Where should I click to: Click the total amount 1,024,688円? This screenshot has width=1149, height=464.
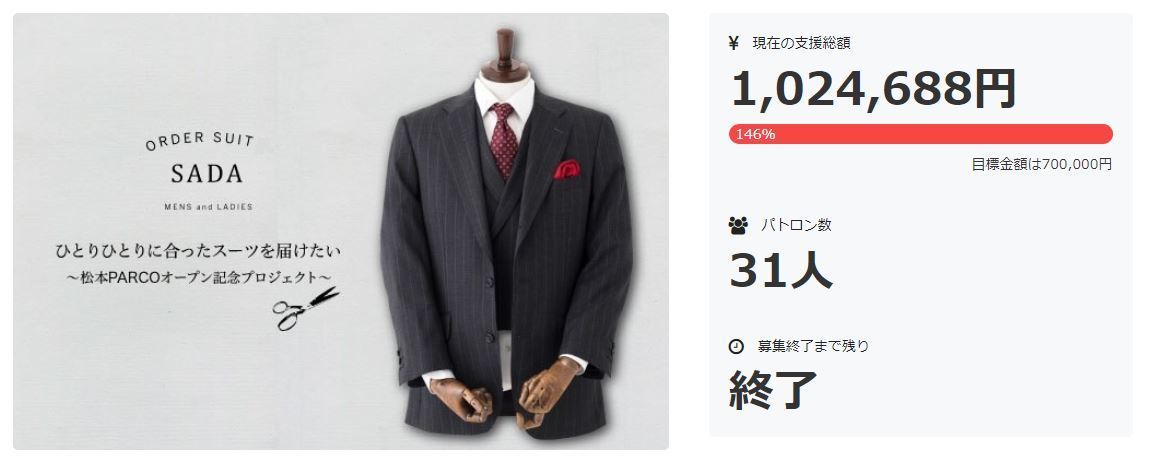tap(873, 89)
